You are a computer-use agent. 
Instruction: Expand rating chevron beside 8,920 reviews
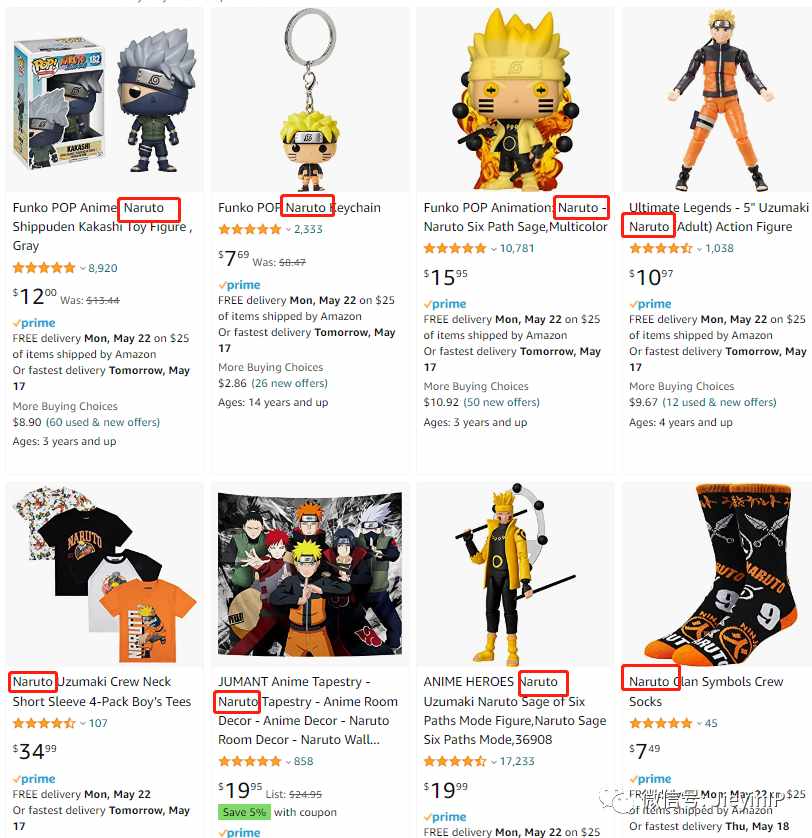83,268
